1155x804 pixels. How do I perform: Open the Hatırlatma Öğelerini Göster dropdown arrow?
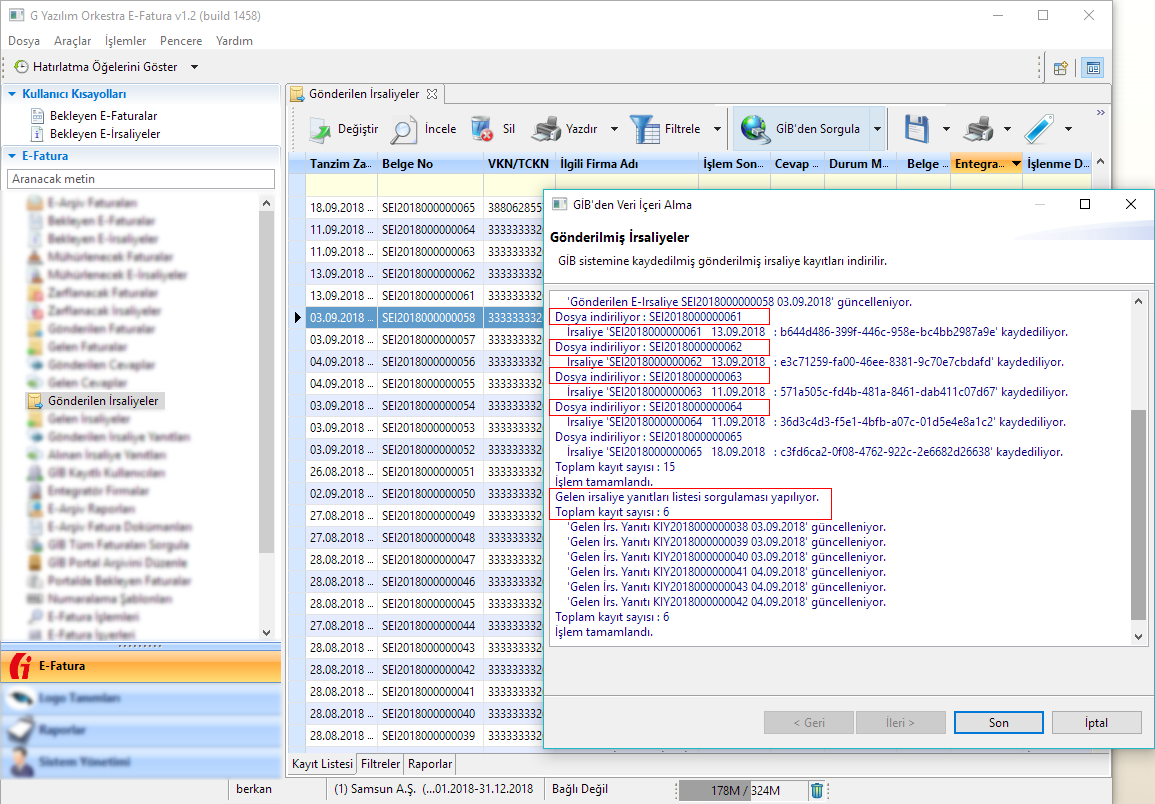pyautogui.click(x=194, y=67)
